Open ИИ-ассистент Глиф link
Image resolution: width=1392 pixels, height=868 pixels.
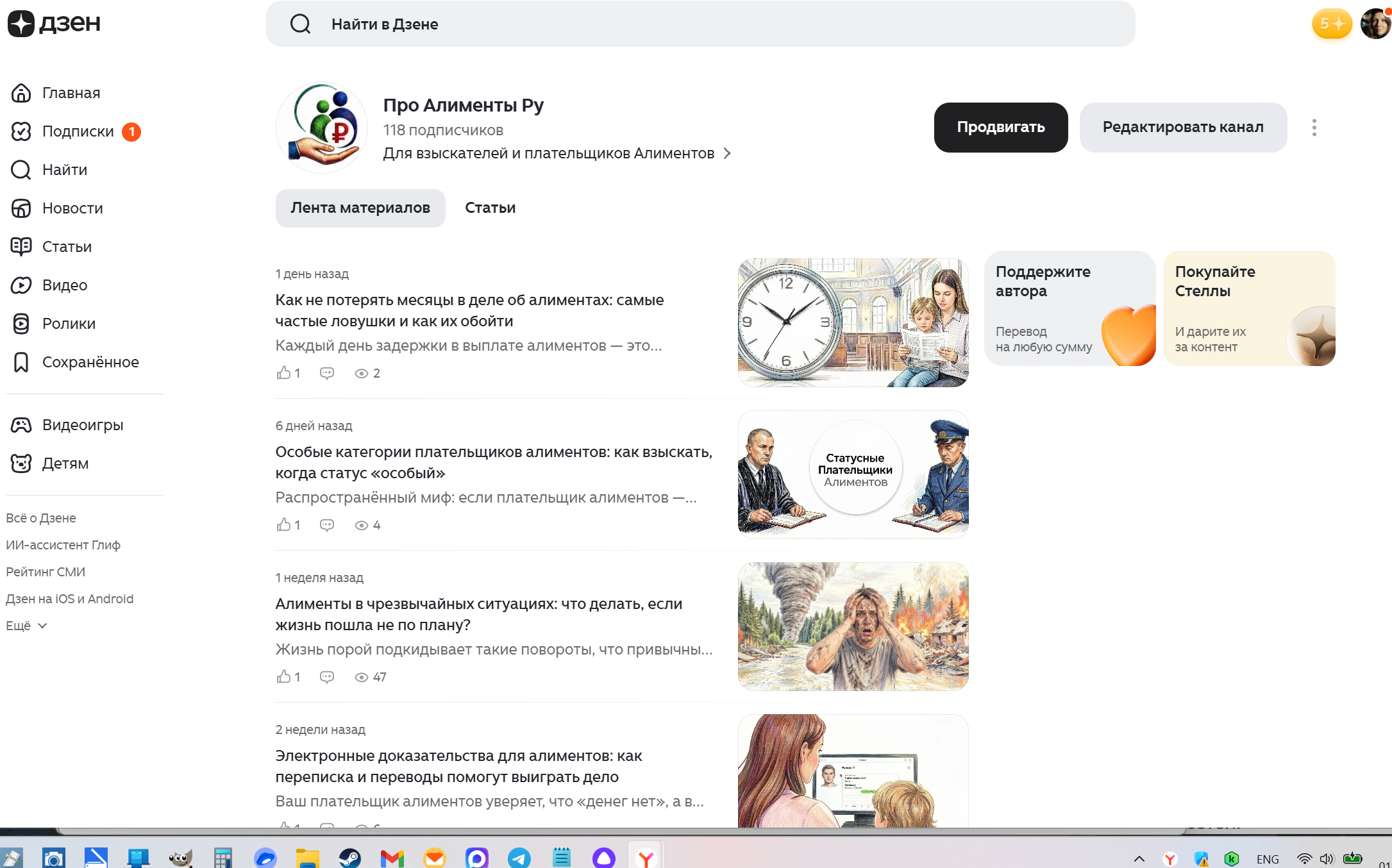tap(63, 545)
